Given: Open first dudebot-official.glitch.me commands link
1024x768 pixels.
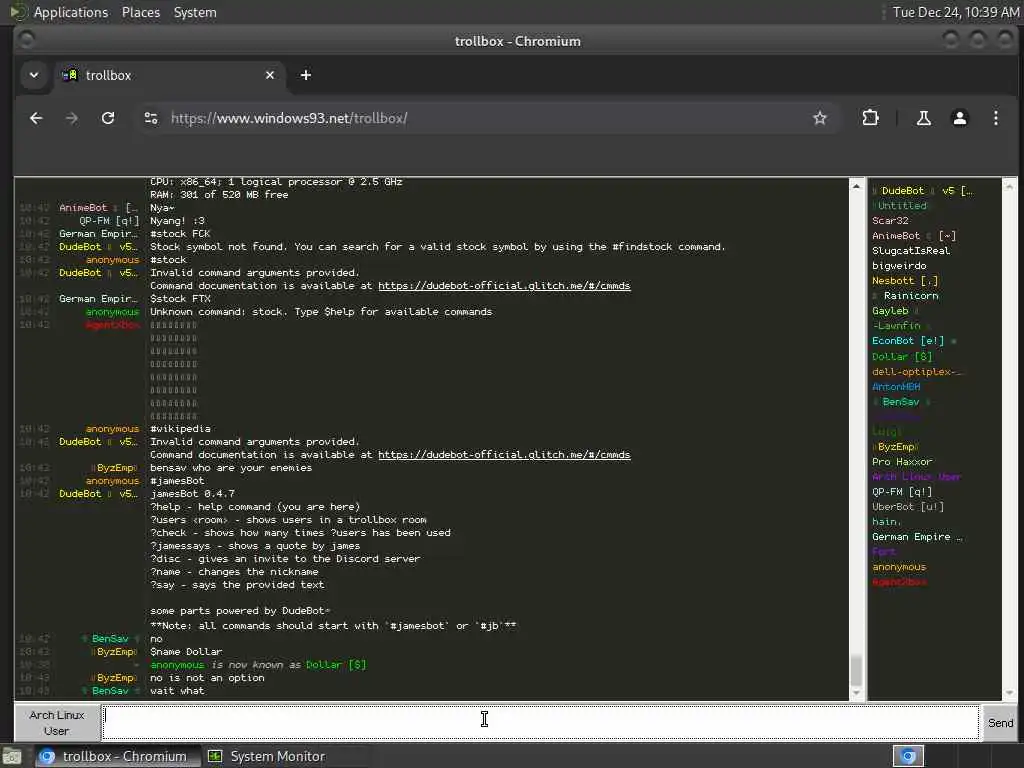Looking at the screenshot, I should click(504, 285).
